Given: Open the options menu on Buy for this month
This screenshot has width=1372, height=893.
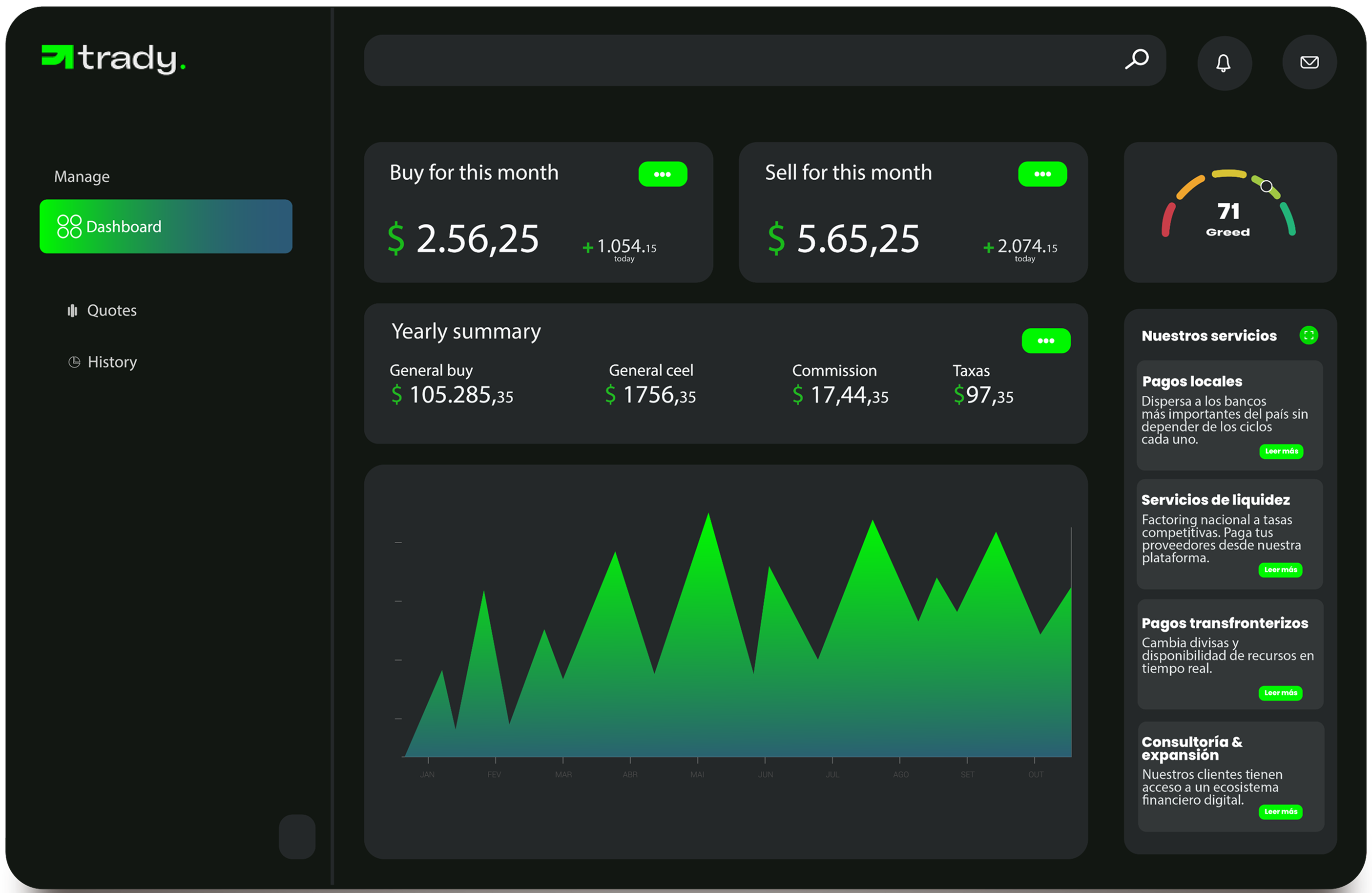Looking at the screenshot, I should 663,173.
